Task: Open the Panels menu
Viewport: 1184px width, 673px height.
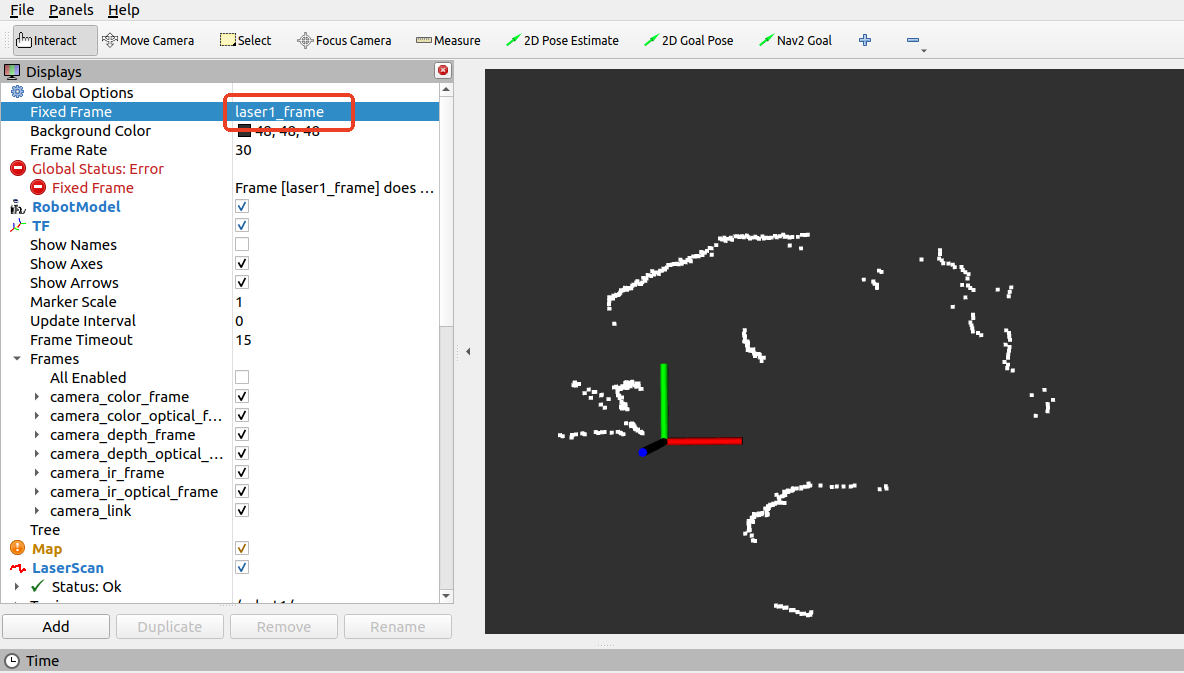Action: point(71,10)
